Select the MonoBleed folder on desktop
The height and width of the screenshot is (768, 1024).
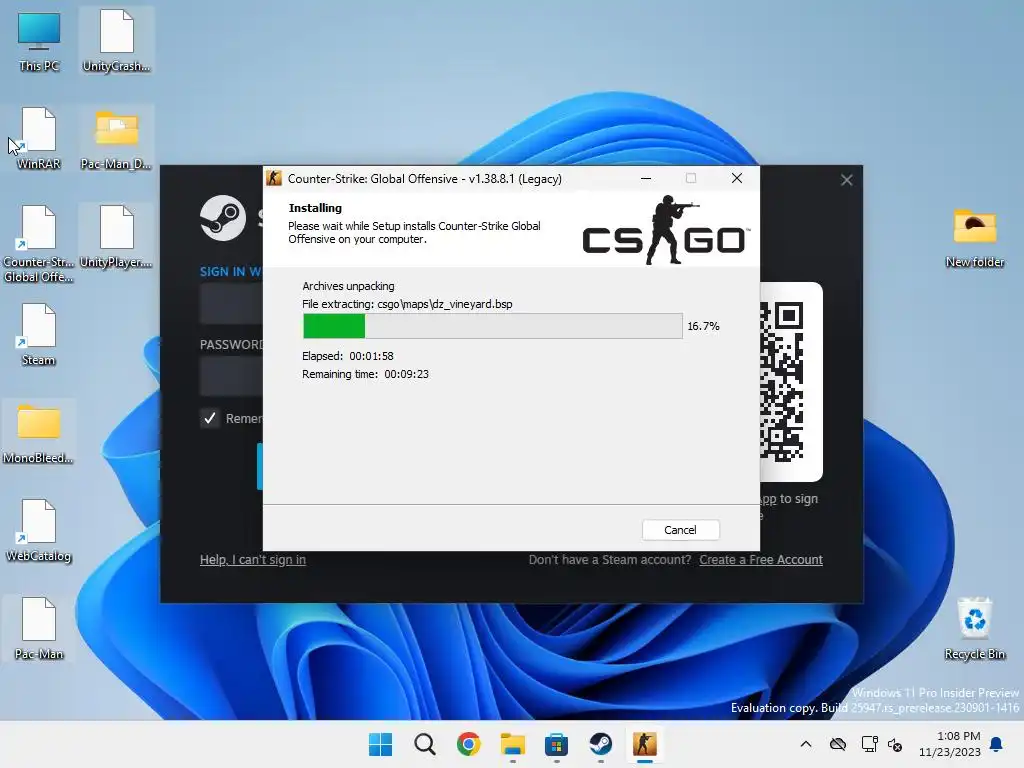point(39,432)
